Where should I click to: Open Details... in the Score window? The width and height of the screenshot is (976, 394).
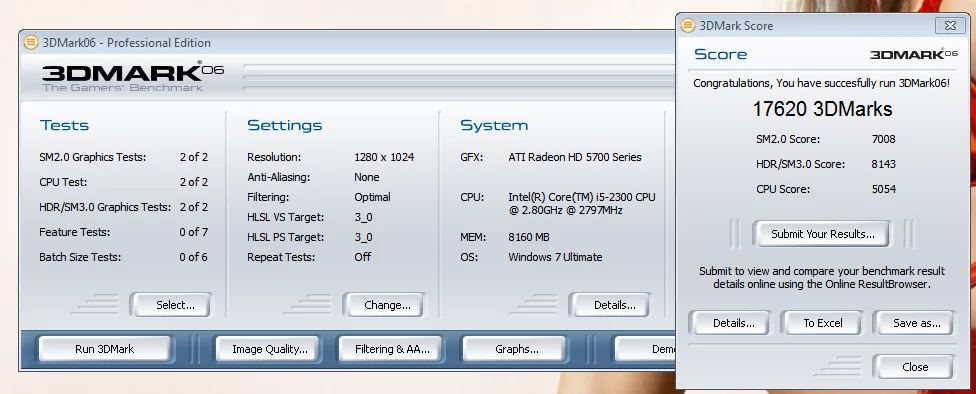tap(730, 323)
